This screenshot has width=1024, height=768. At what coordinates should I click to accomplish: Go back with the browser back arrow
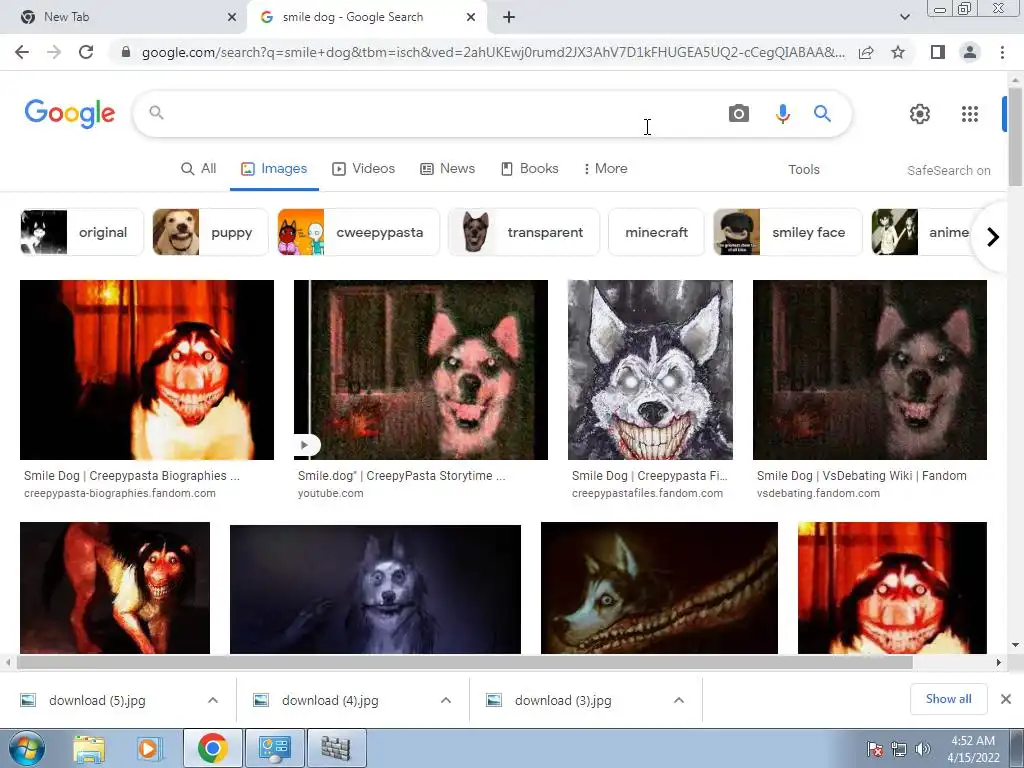[x=22, y=52]
